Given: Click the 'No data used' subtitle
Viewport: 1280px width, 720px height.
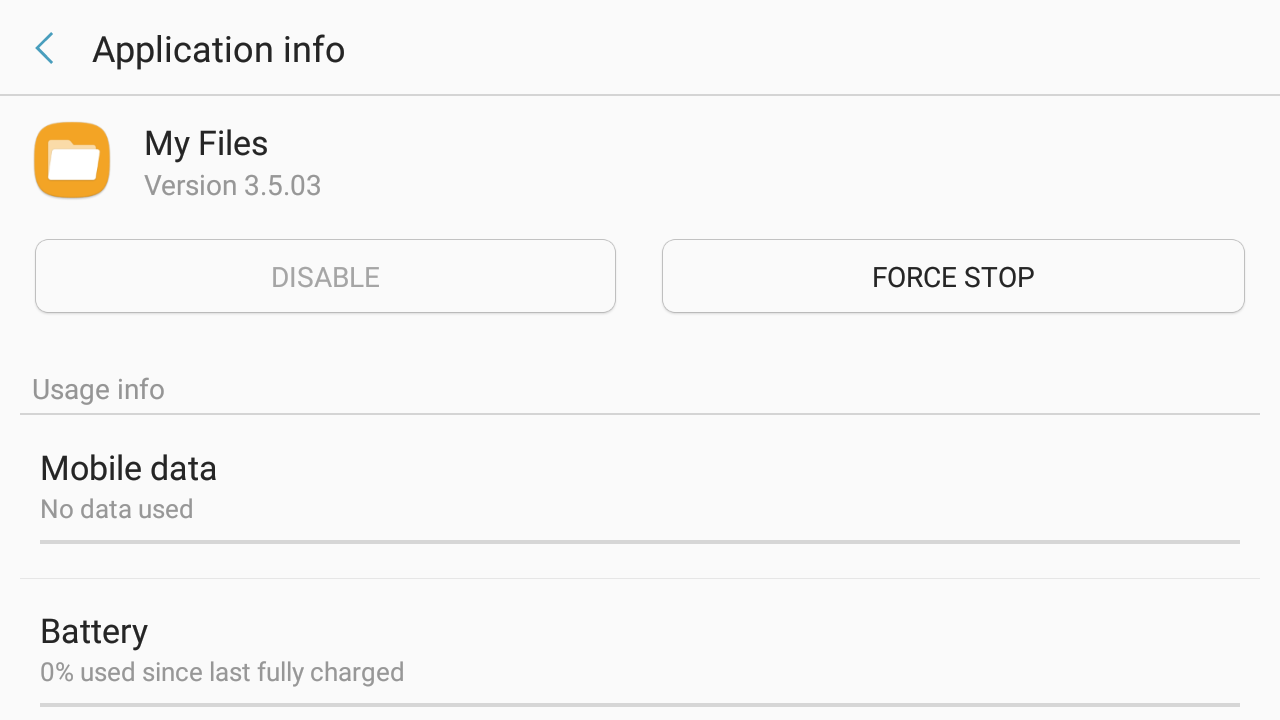Looking at the screenshot, I should pyautogui.click(x=116, y=509).
